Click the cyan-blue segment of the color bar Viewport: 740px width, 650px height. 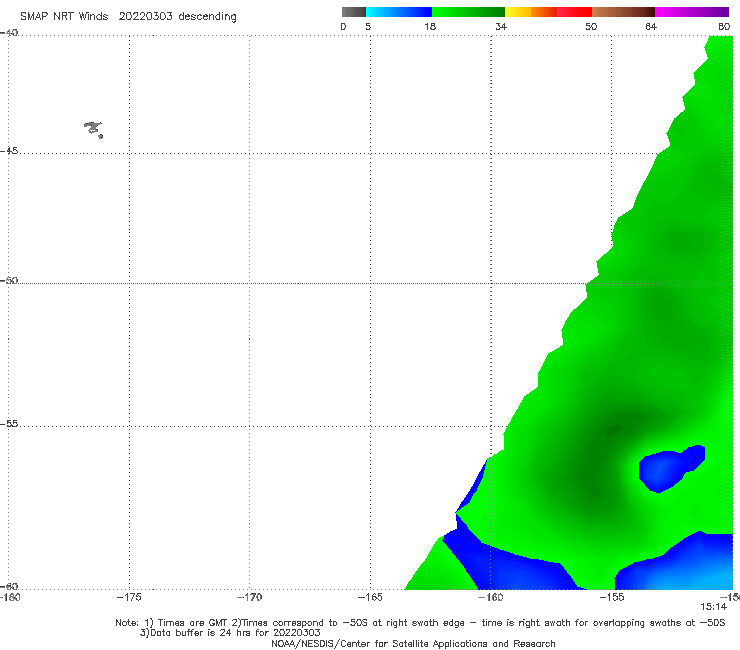coord(399,12)
